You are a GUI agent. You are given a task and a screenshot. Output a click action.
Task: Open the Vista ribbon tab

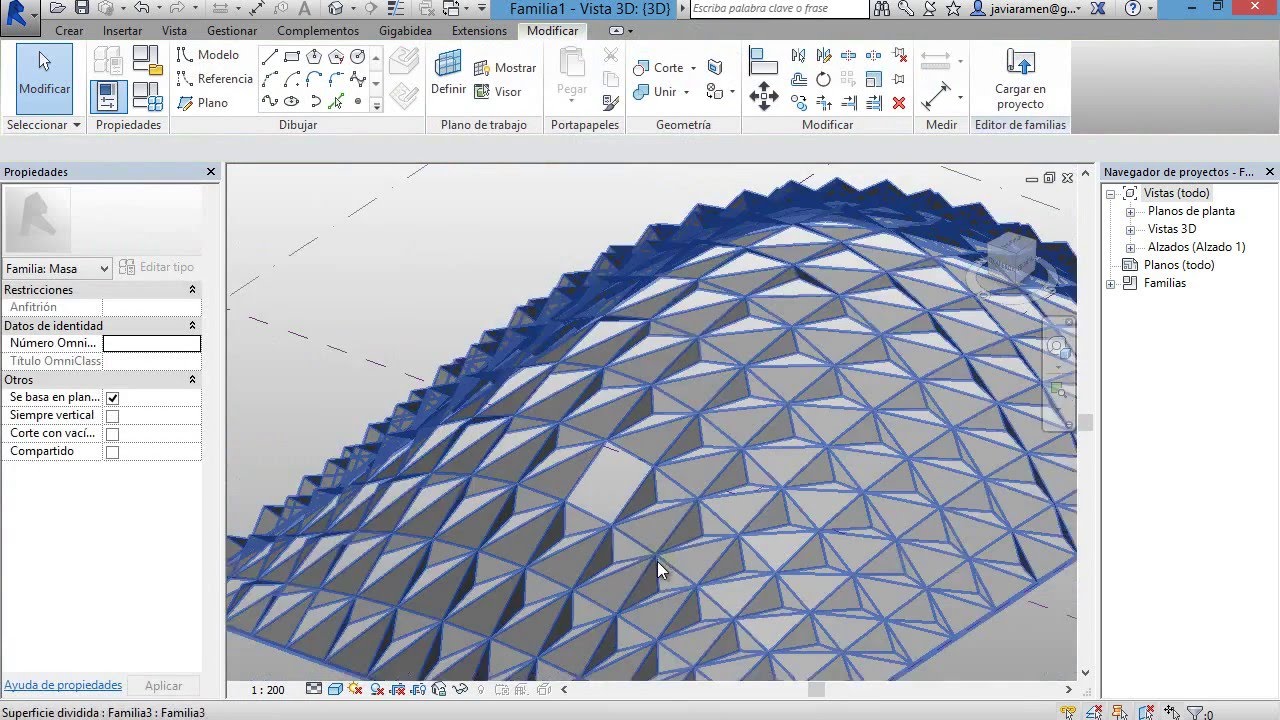175,31
